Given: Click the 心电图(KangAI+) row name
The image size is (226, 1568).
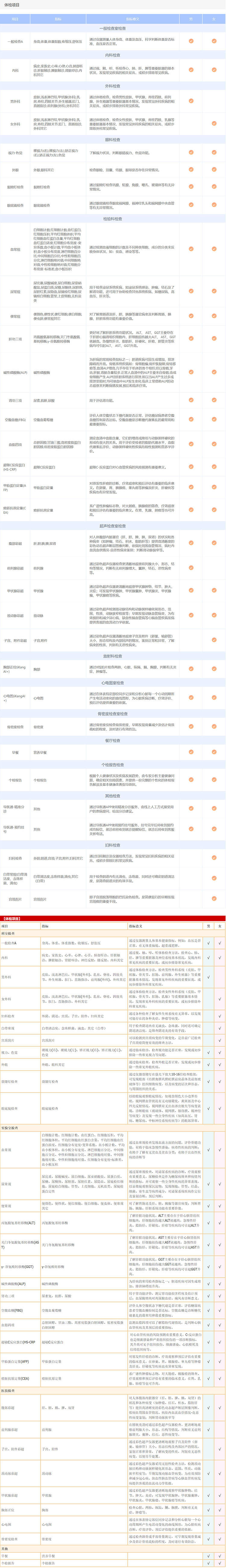Looking at the screenshot, I should (15, 698).
